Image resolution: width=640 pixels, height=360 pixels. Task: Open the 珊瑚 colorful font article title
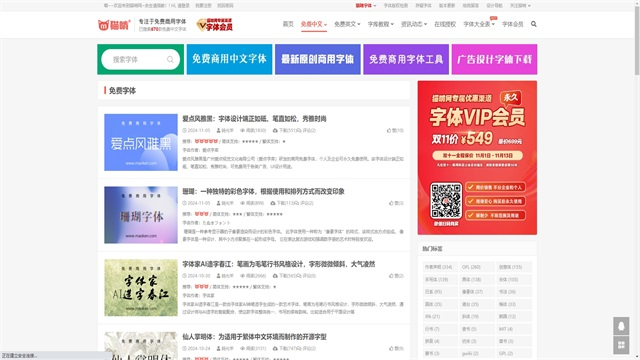263,191
